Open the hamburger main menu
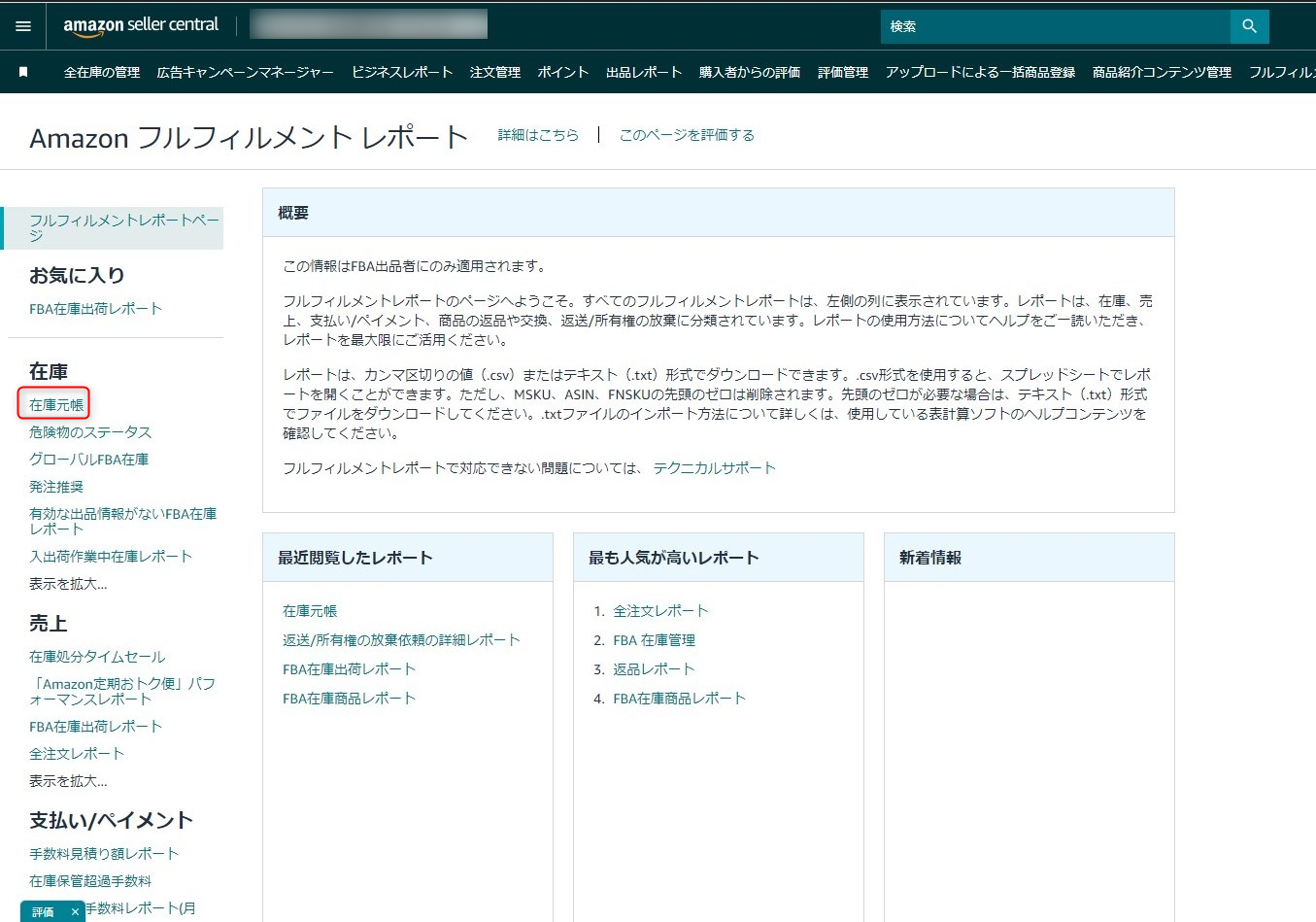 [23, 26]
